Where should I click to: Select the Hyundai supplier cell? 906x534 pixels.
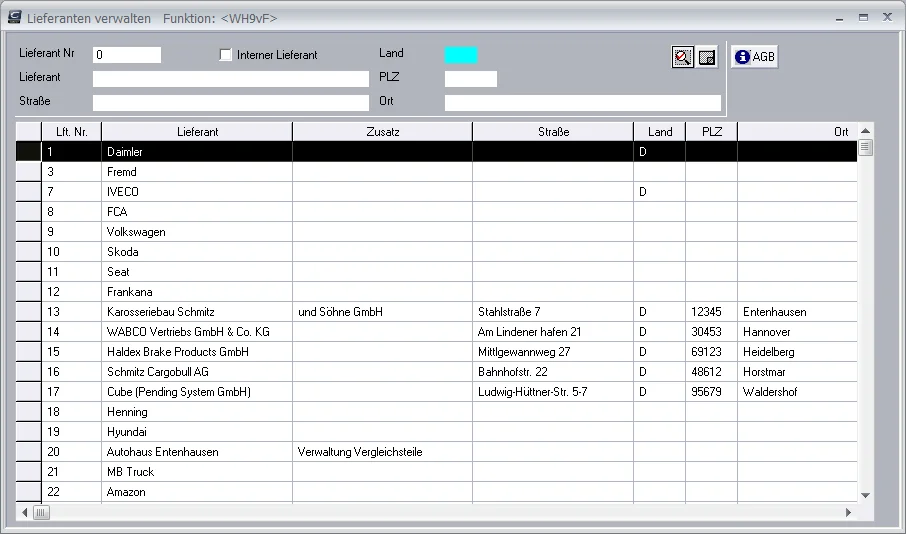tap(197, 432)
